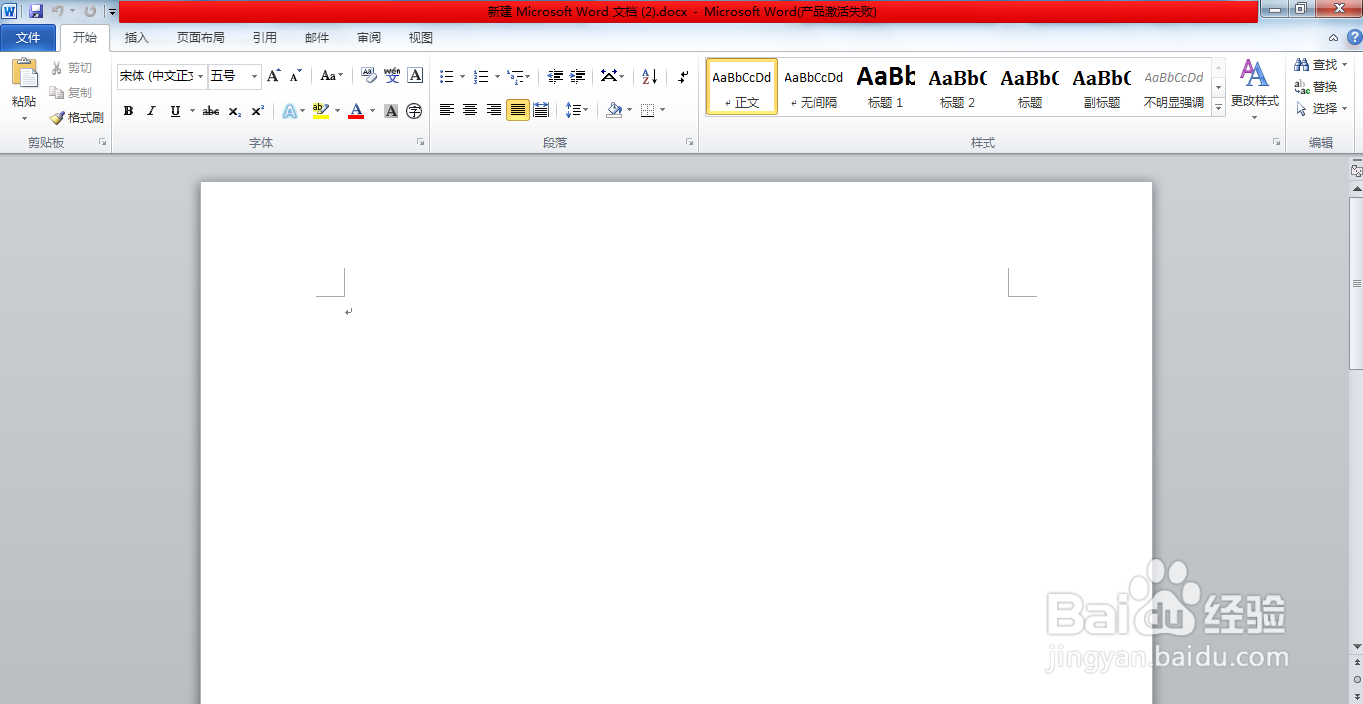Click the vertical scrollbar down arrow
The height and width of the screenshot is (704, 1363).
pyautogui.click(x=1356, y=646)
